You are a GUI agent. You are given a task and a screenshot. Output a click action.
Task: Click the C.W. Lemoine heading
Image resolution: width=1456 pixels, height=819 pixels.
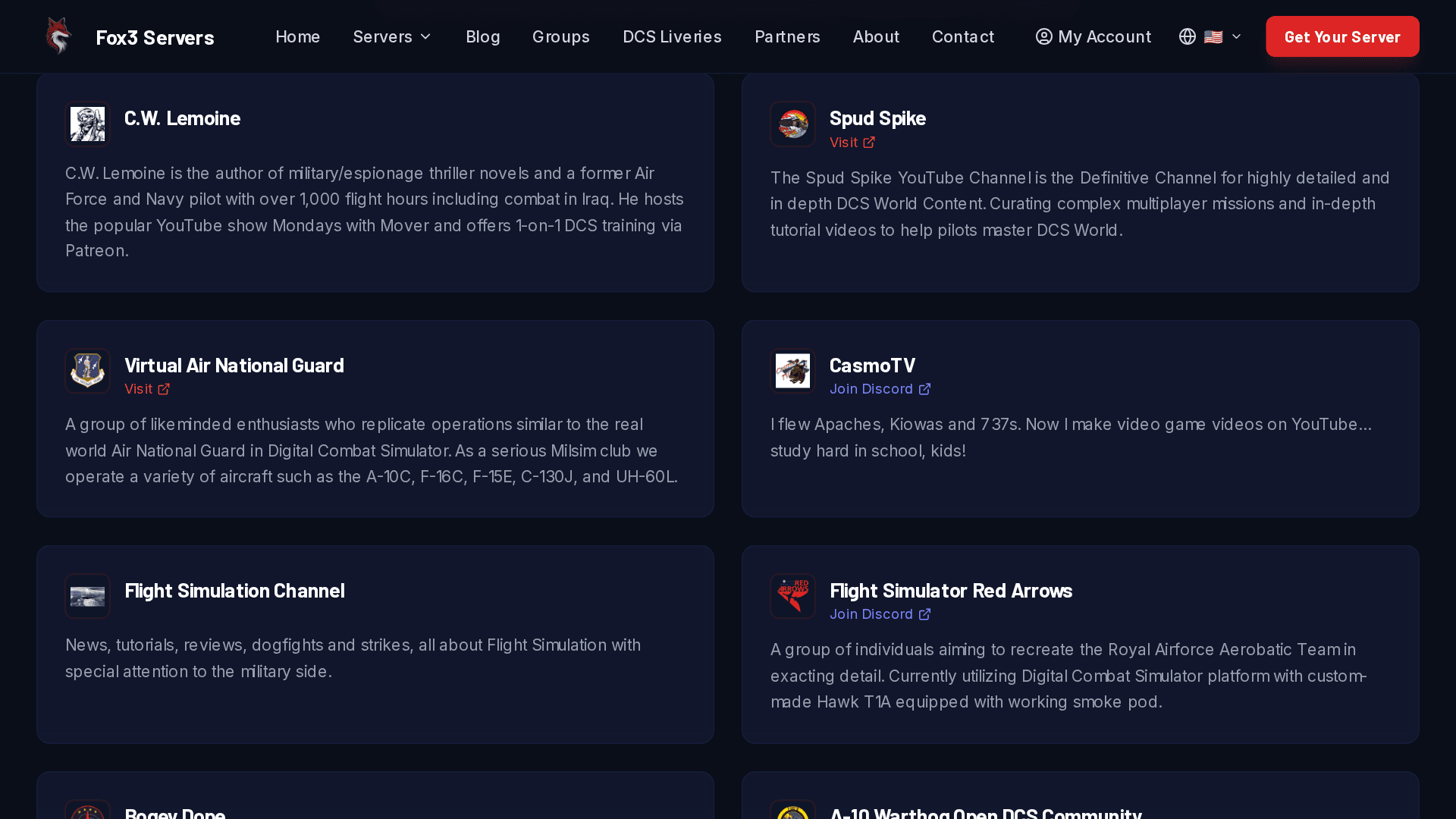182,118
